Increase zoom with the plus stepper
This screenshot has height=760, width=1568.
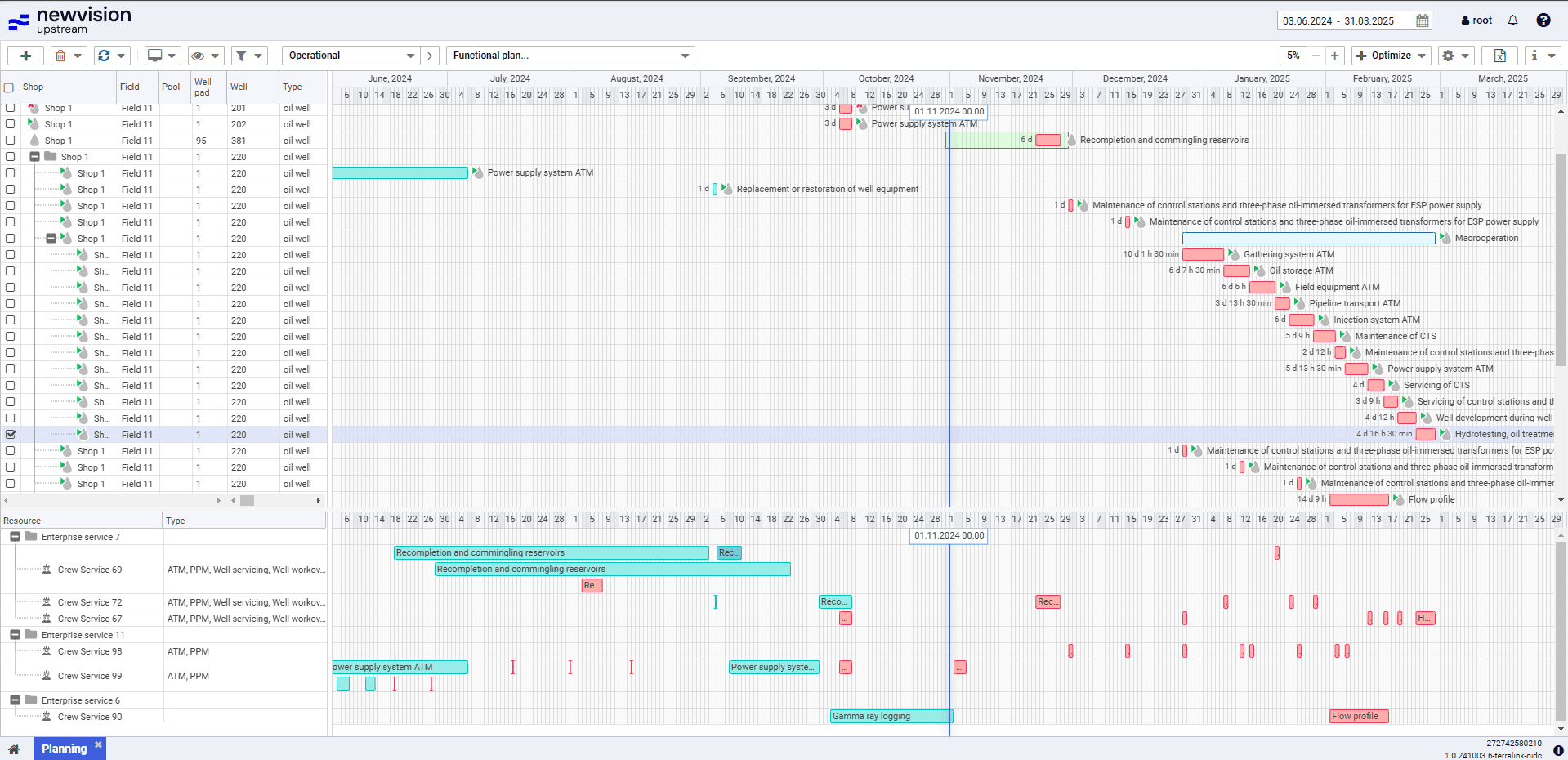pos(1334,56)
